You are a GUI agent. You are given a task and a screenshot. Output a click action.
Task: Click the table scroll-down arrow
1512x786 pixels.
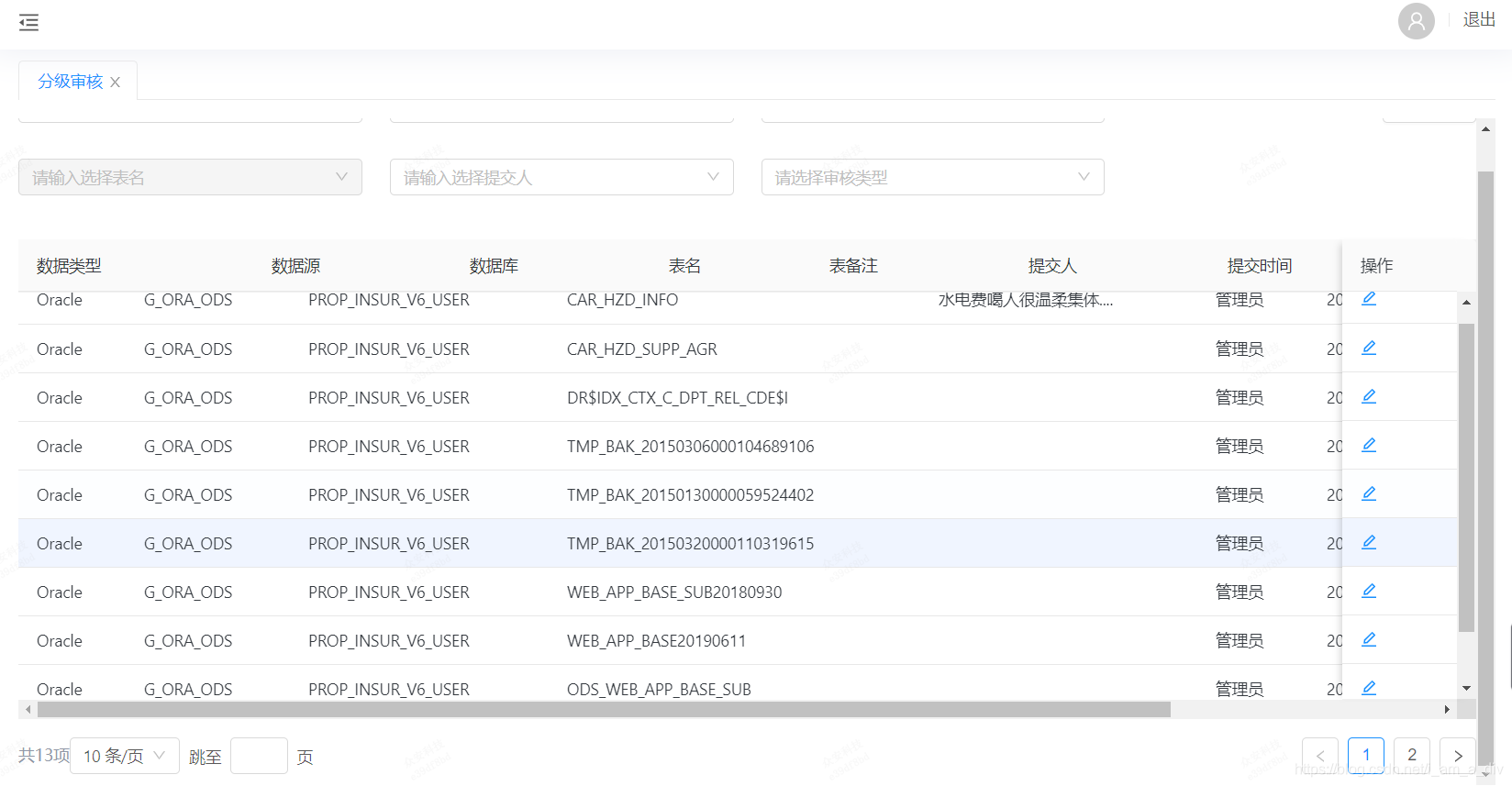point(1466,689)
